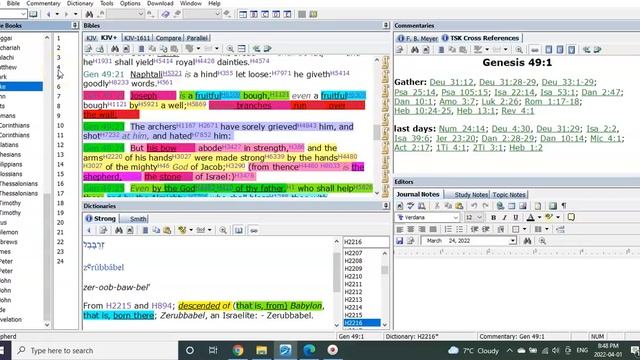Toggle left alignment in the editor
The width and height of the screenshot is (640, 360).
pyautogui.click(x=400, y=229)
